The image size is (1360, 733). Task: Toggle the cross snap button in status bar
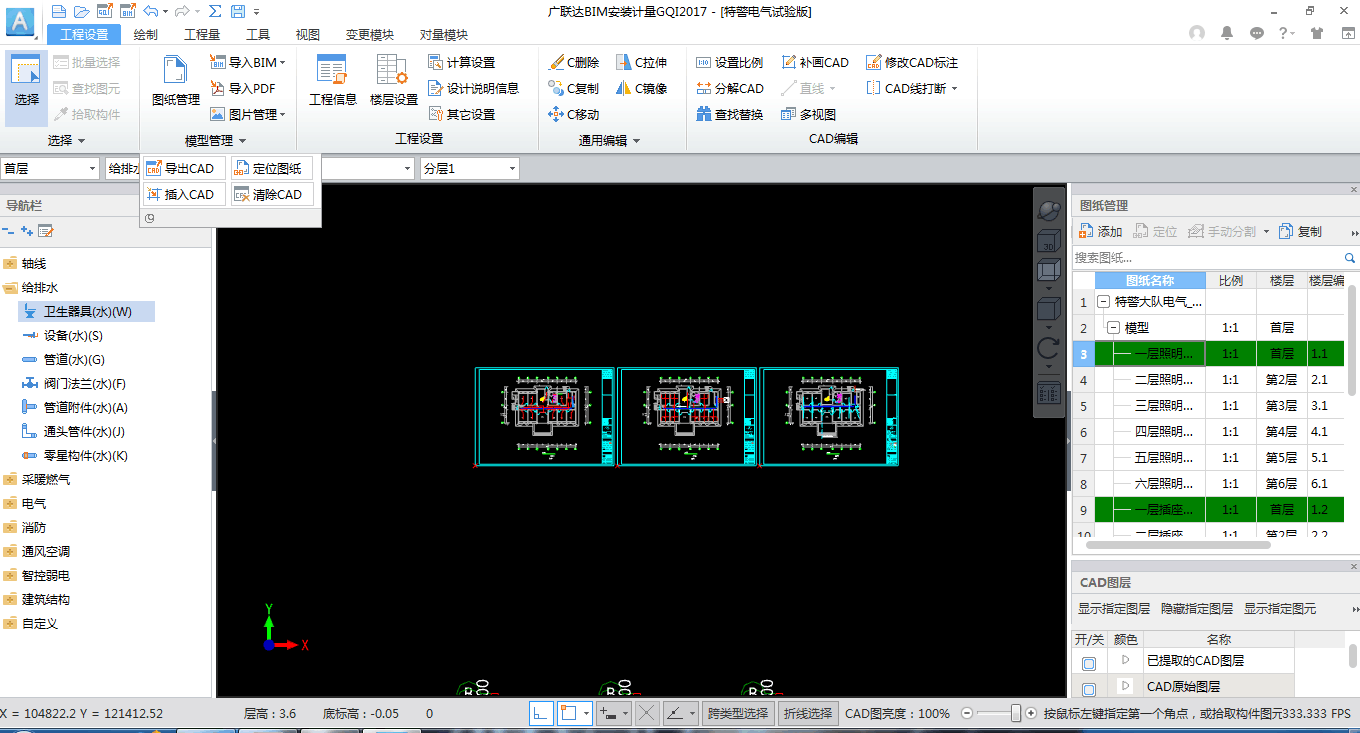[x=647, y=713]
